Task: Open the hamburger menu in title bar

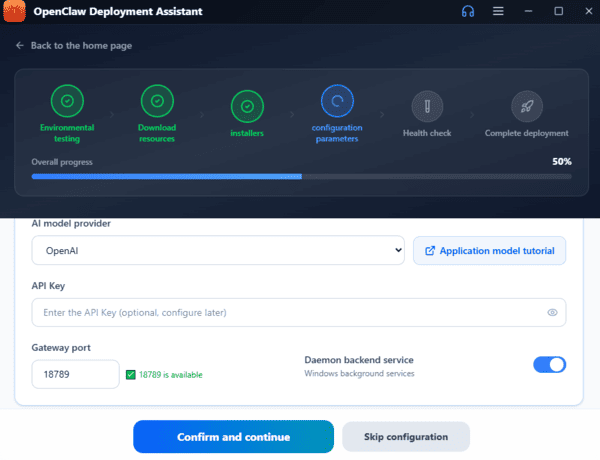Action: pos(498,11)
